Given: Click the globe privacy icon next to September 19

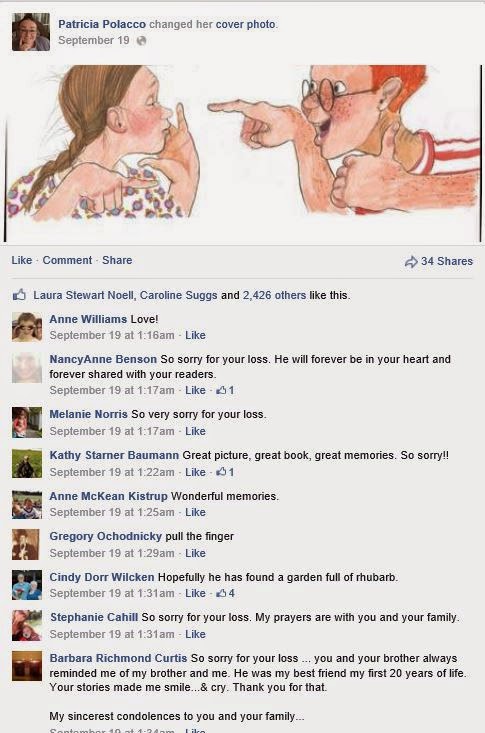Looking at the screenshot, I should click(x=141, y=41).
